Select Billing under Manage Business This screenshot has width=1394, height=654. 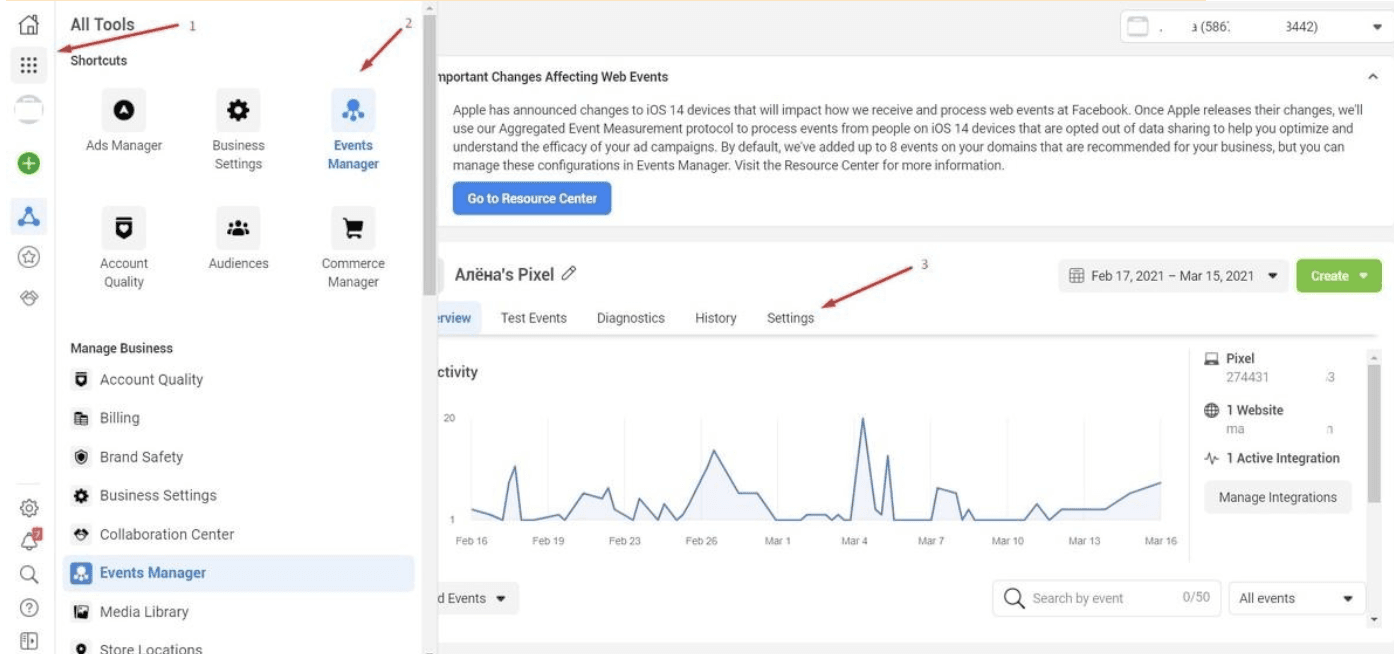tap(238, 418)
